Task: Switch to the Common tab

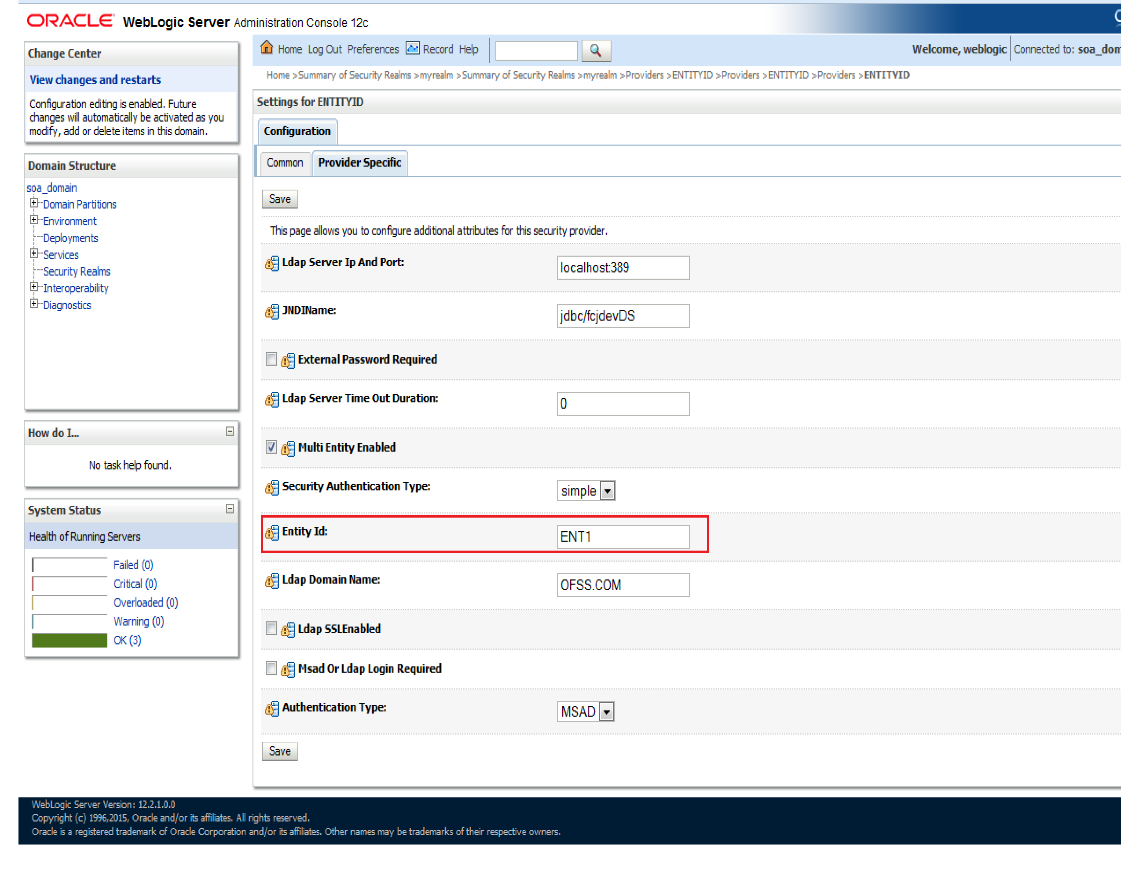Action: click(285, 163)
